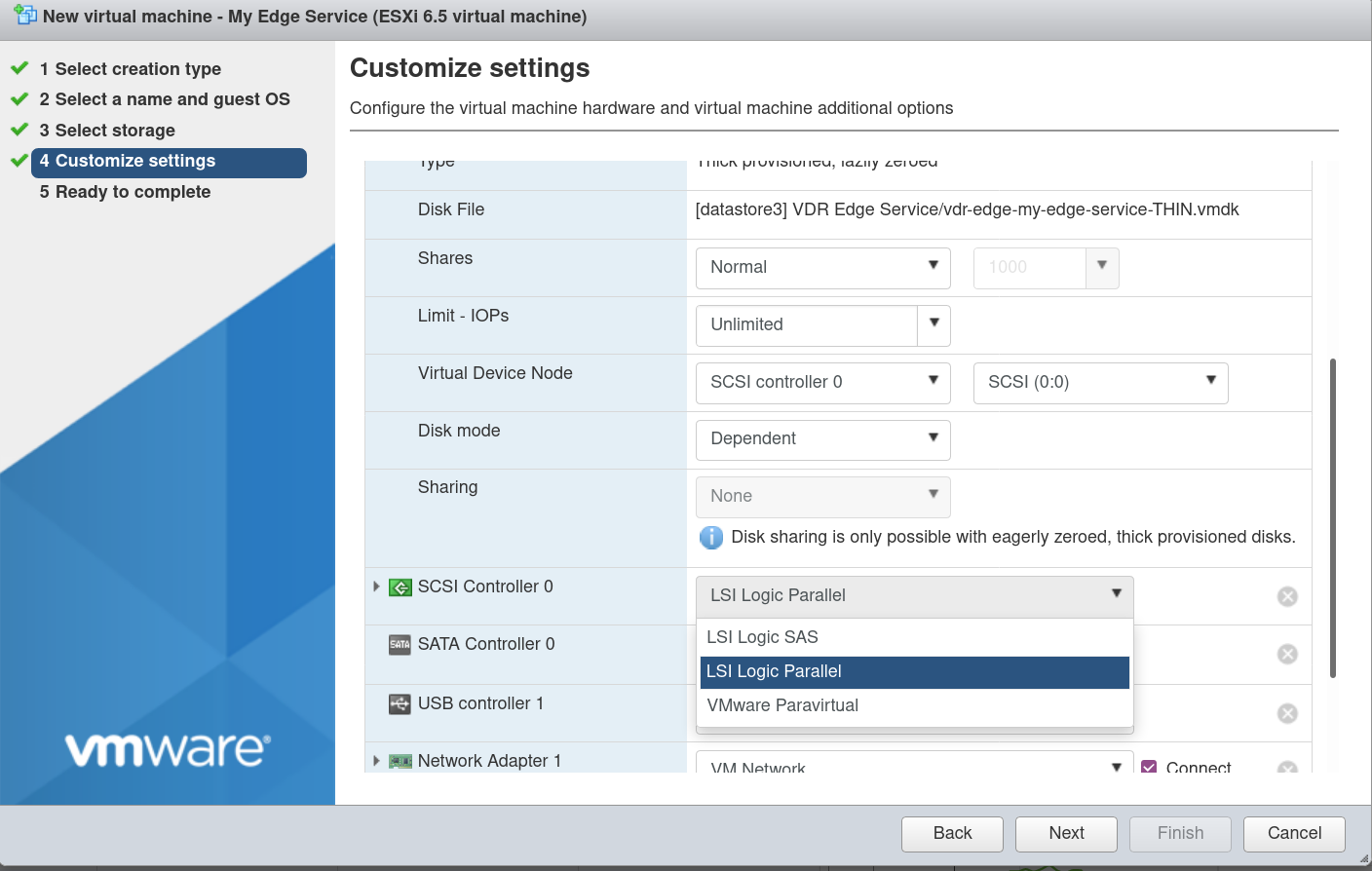Click the Finish button

pos(1180,834)
